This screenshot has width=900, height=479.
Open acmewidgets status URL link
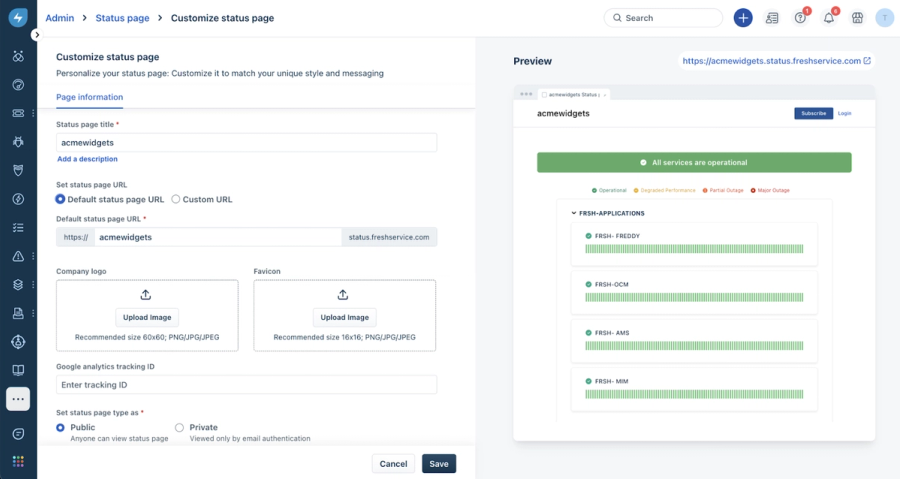(x=771, y=61)
